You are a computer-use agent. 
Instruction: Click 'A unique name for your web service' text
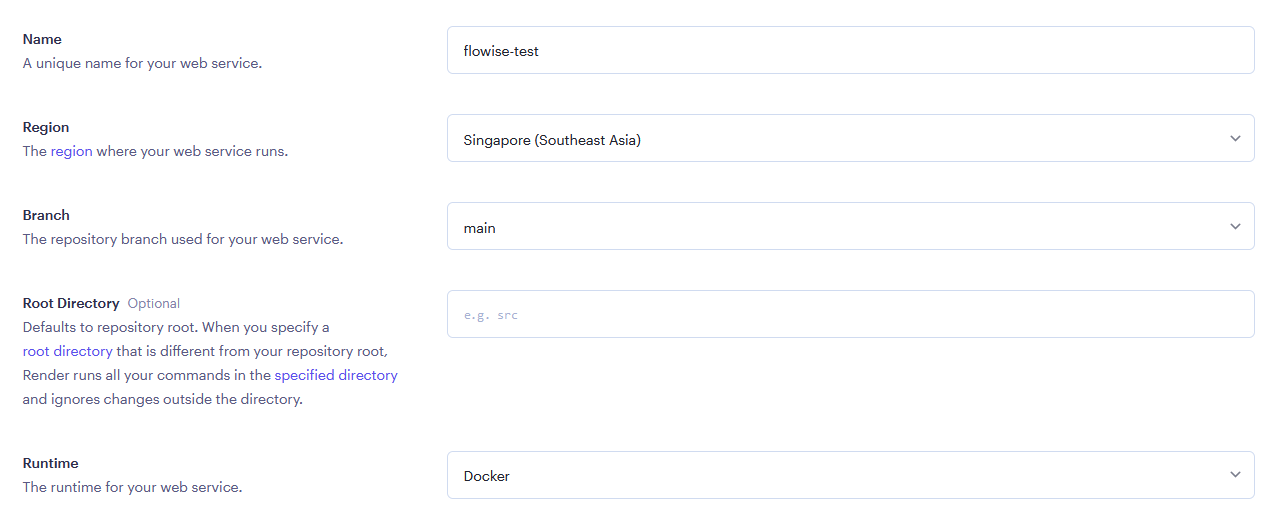coord(142,63)
